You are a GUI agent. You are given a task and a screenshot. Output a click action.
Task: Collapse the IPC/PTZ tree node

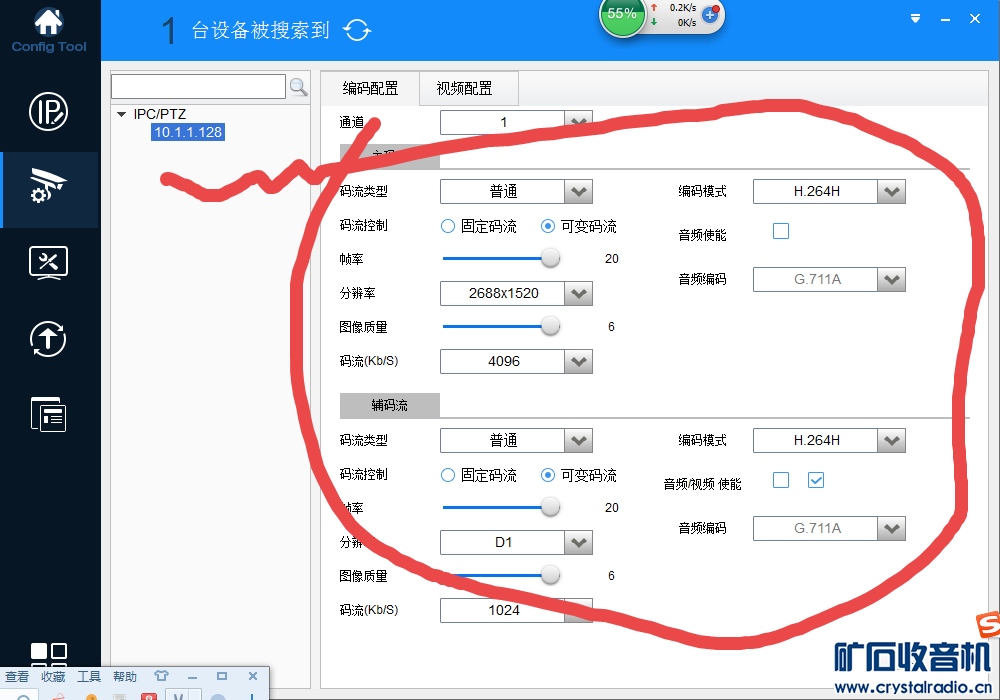[121, 115]
